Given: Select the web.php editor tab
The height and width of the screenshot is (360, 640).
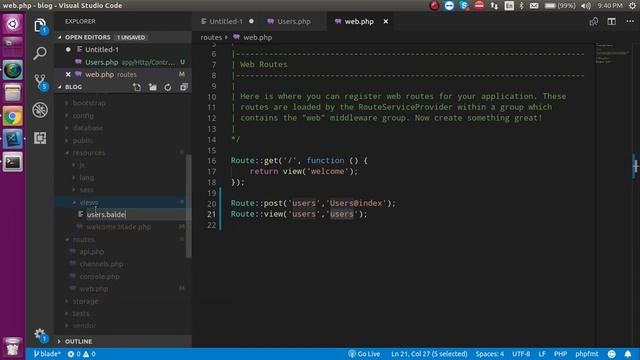Looking at the screenshot, I should (x=359, y=21).
